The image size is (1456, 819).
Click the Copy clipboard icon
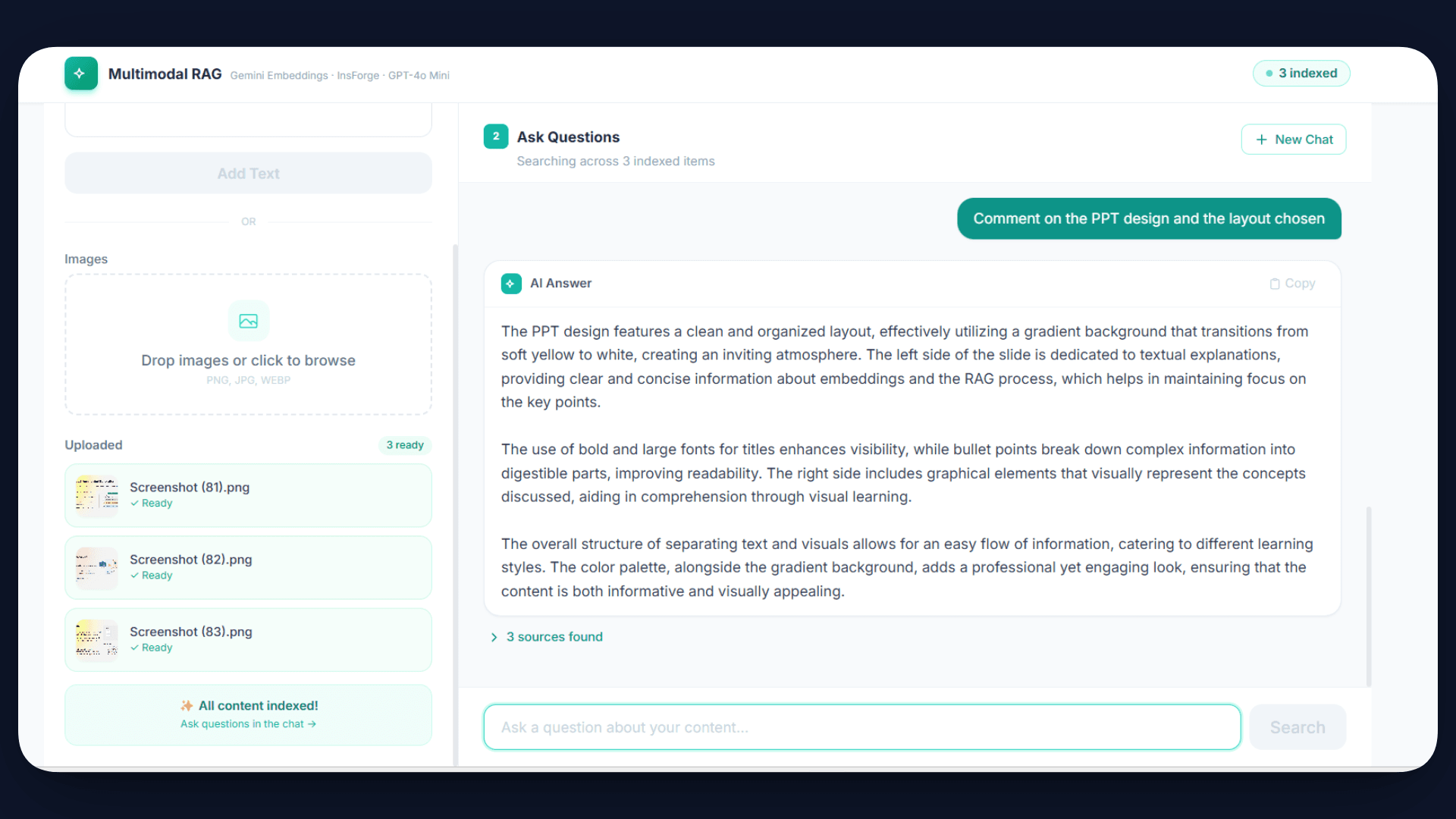pos(1275,284)
